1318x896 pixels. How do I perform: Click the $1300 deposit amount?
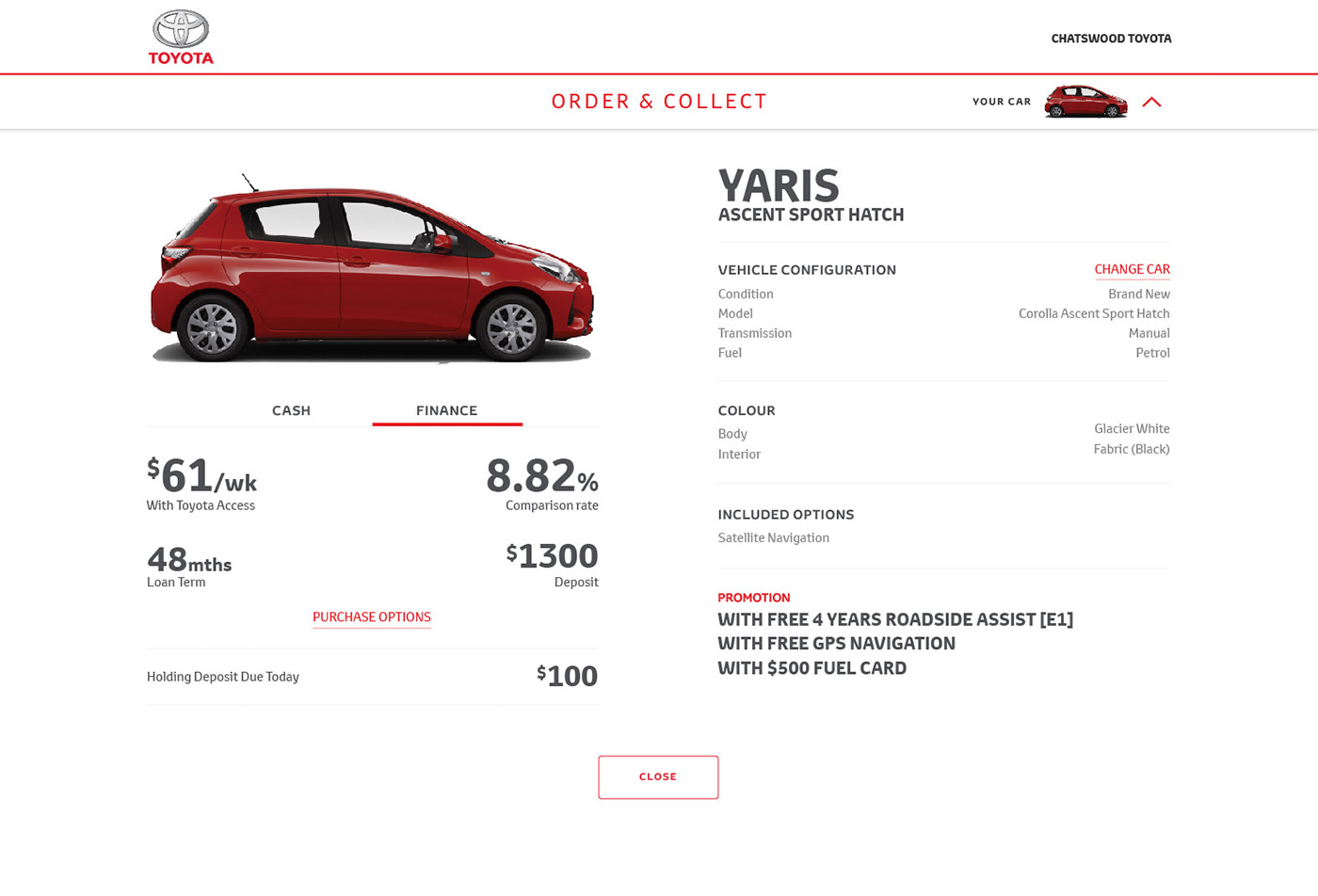click(x=553, y=556)
